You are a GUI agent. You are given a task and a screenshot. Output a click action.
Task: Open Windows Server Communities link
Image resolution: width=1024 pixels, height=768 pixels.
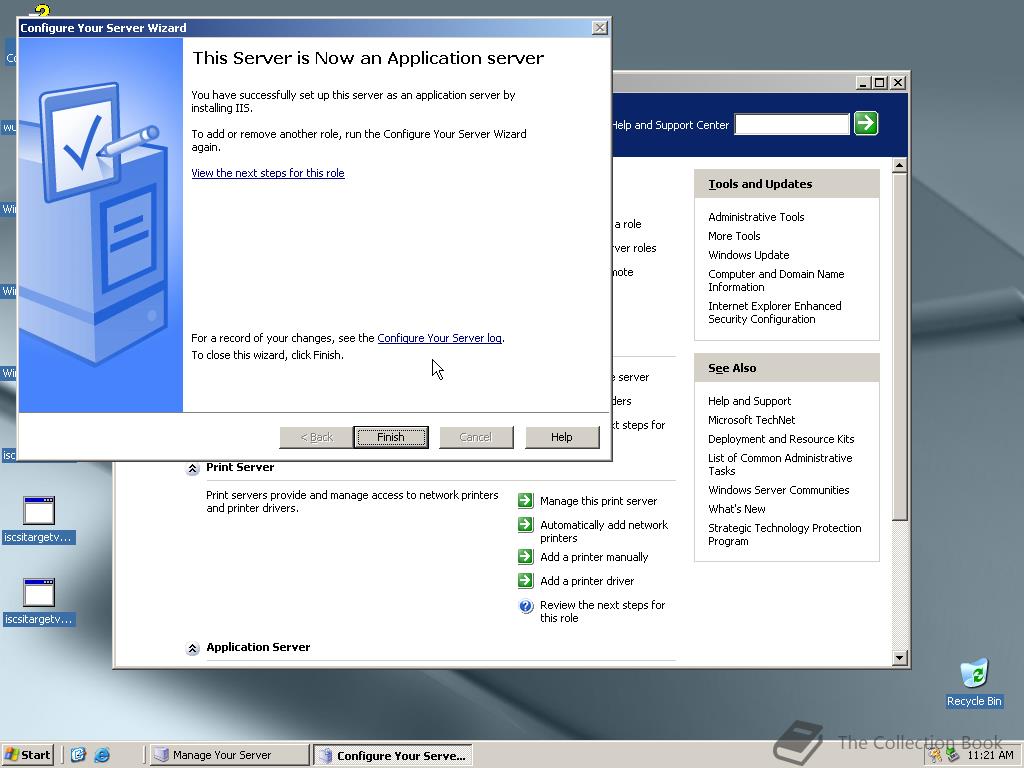tap(778, 490)
